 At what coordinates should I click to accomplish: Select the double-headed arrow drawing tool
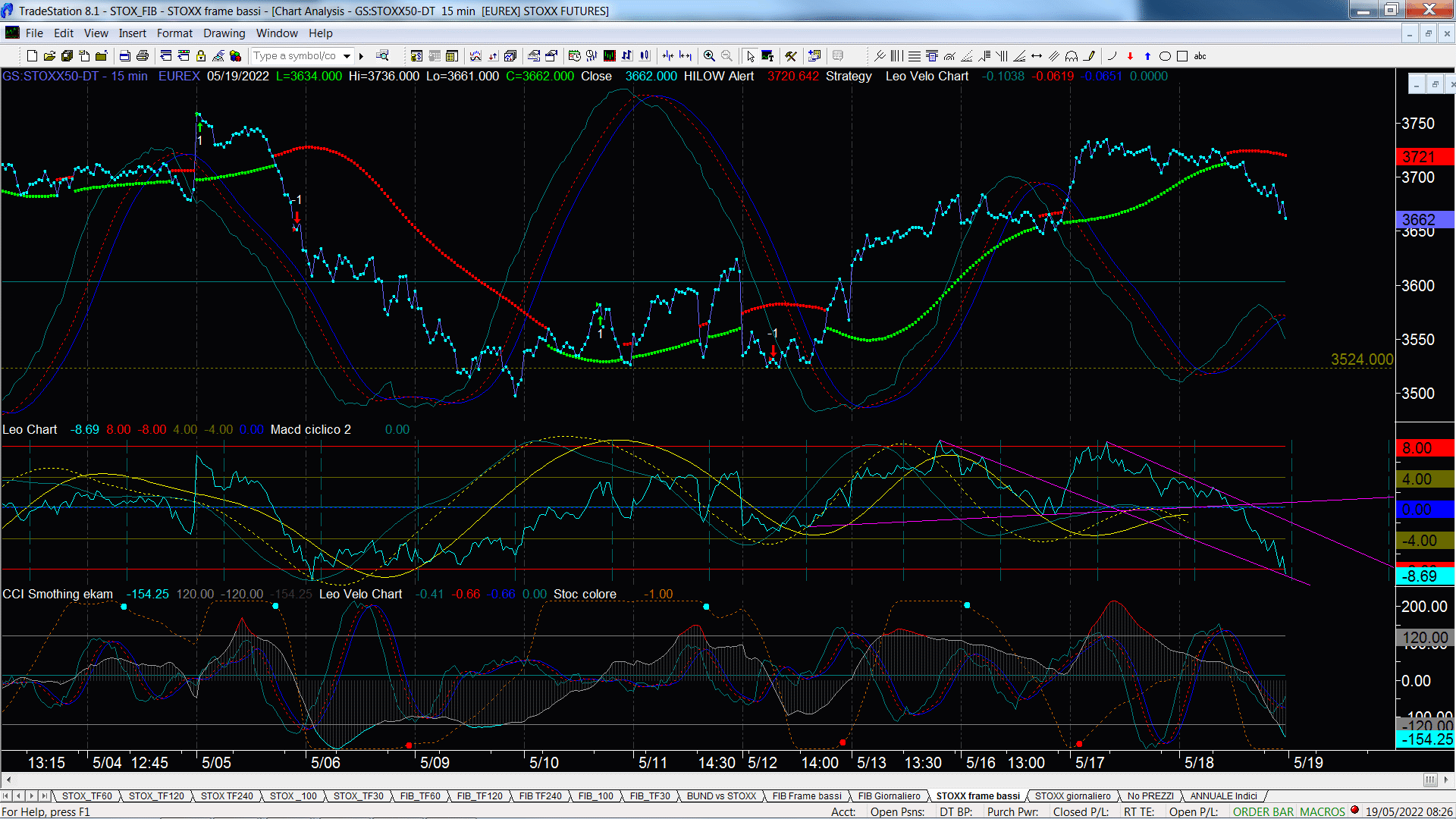[x=1037, y=56]
